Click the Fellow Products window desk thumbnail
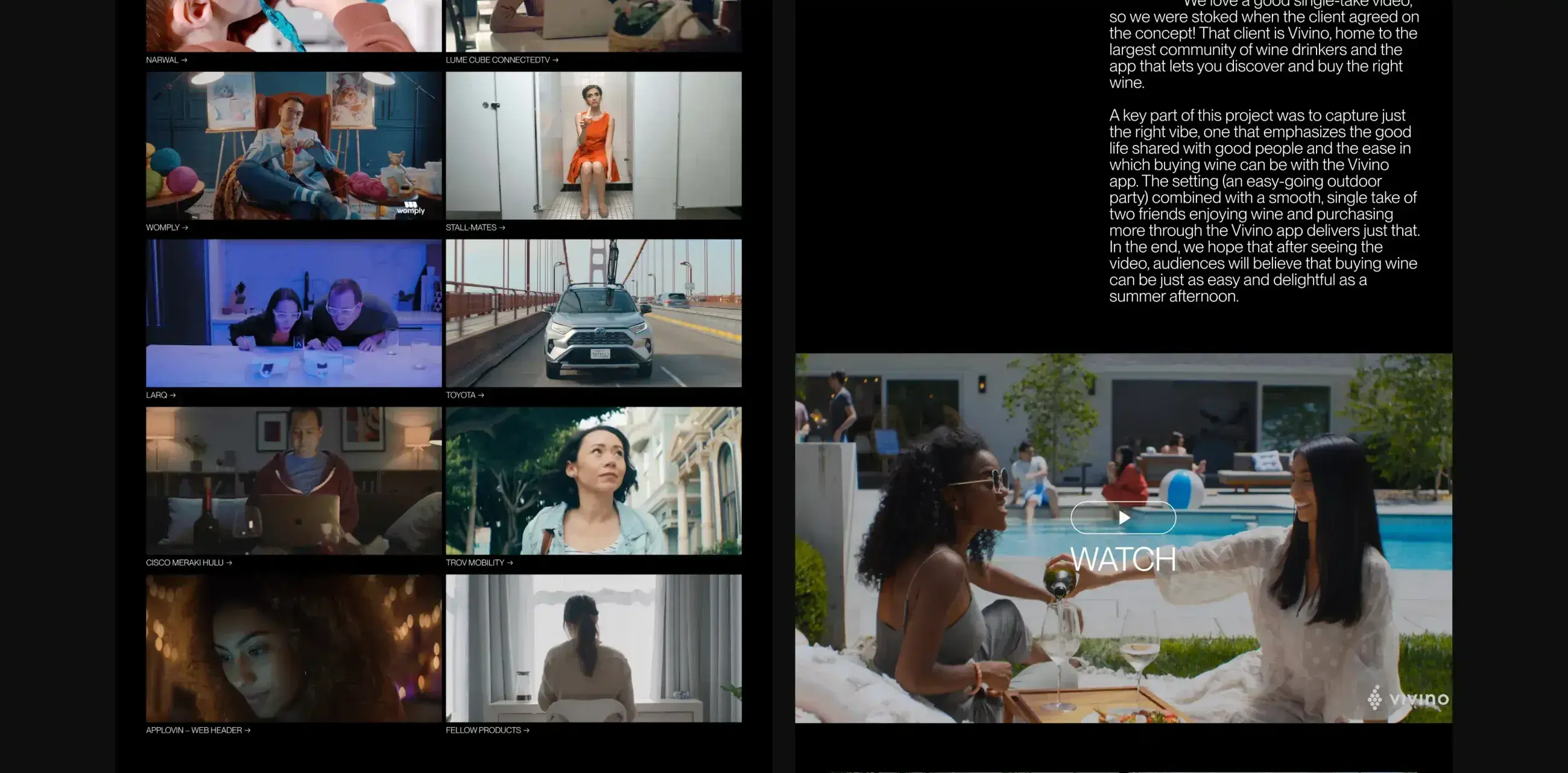Screen dimensions: 1568x773 (x=593, y=648)
